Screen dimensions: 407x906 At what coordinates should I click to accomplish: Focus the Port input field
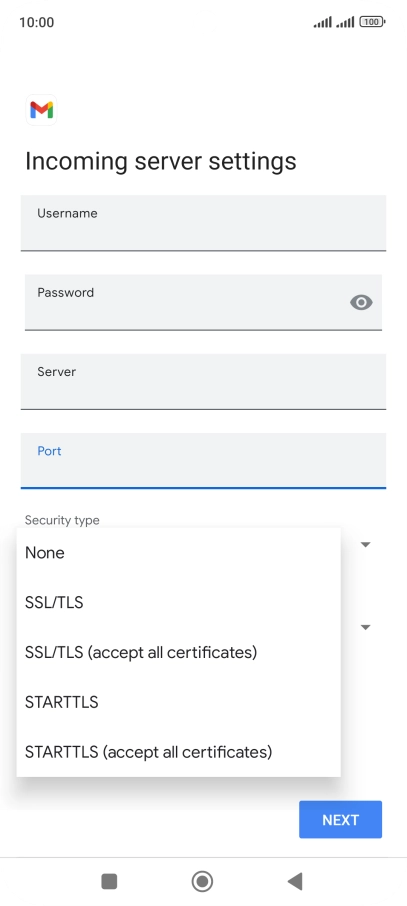[x=204, y=461]
